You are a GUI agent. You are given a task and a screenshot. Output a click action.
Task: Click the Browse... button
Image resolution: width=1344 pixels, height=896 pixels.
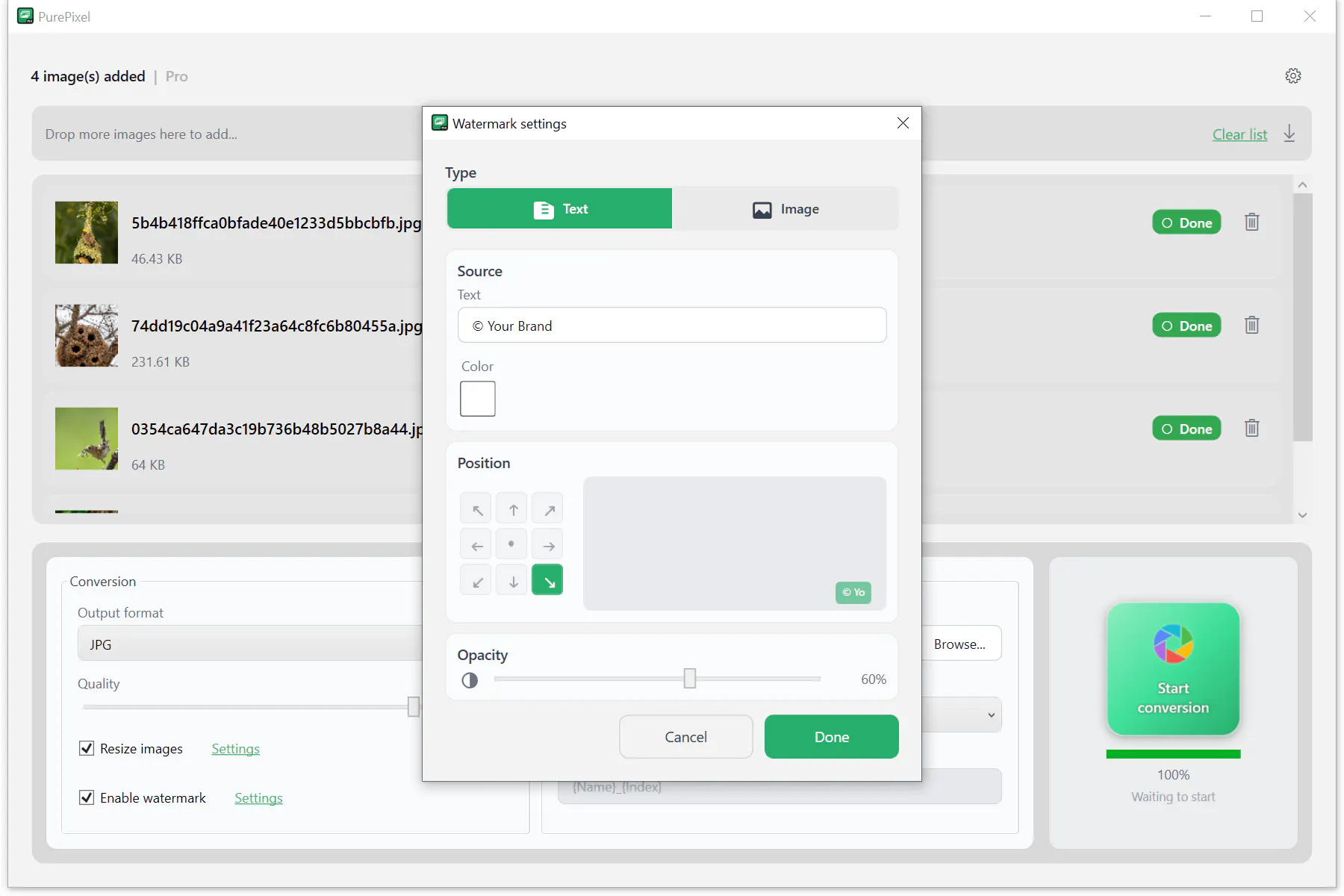coord(960,644)
